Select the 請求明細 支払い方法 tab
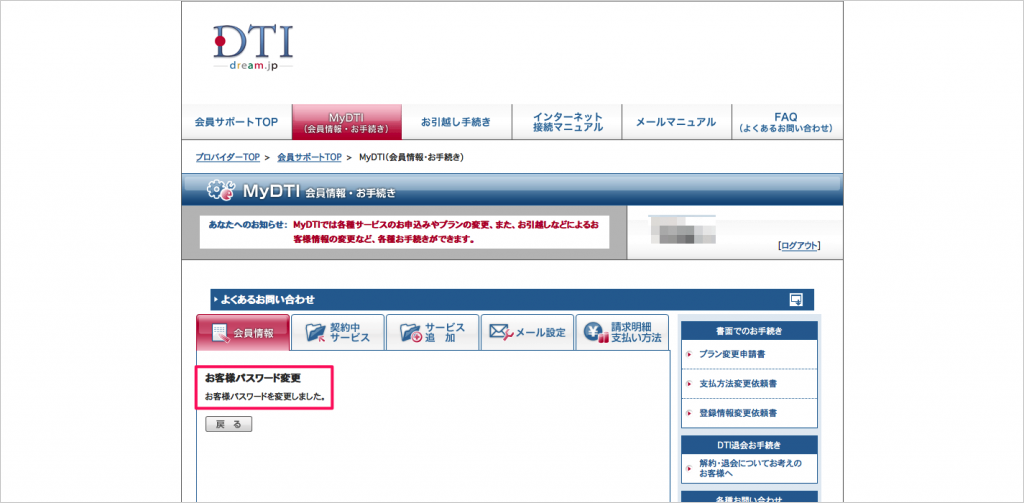Screen dimensions: 1024x503 point(622,332)
